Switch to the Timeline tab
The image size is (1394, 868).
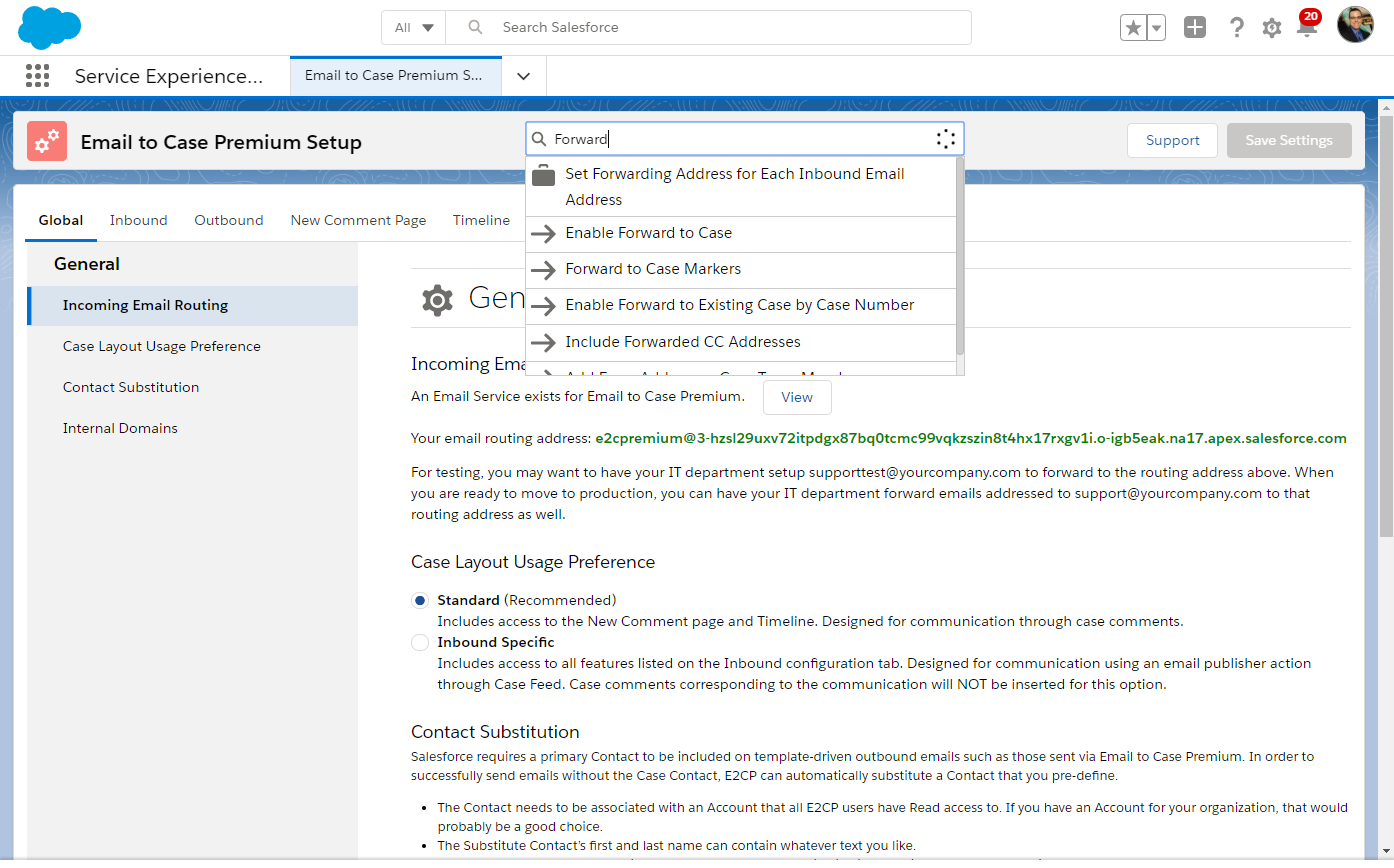click(481, 220)
